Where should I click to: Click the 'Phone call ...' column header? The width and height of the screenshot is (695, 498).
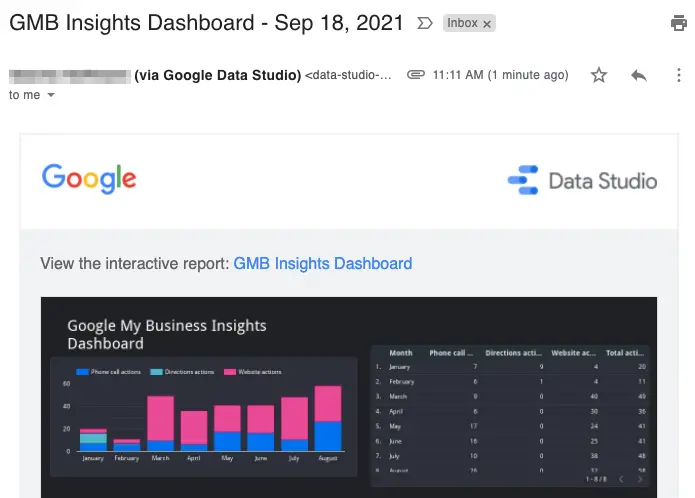point(451,353)
